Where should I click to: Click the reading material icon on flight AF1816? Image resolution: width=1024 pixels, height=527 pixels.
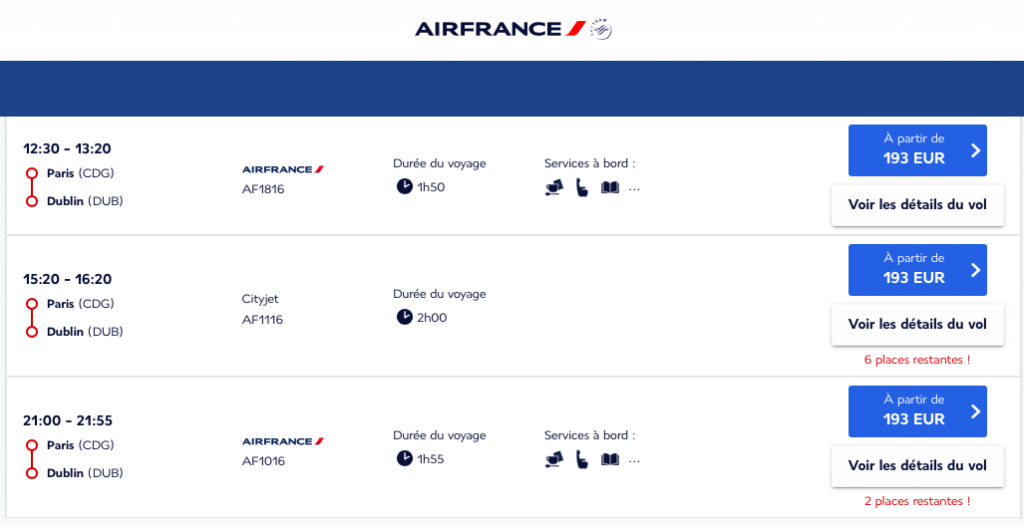point(610,187)
